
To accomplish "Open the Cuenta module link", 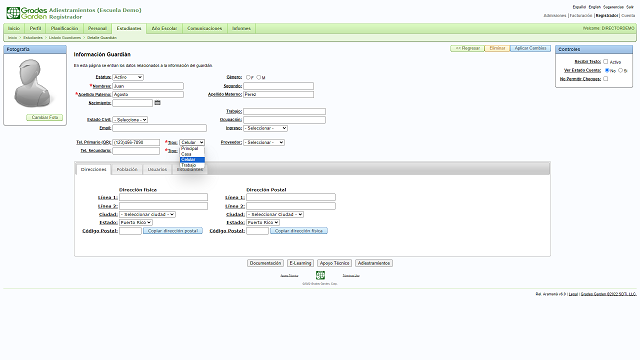I will click(628, 16).
